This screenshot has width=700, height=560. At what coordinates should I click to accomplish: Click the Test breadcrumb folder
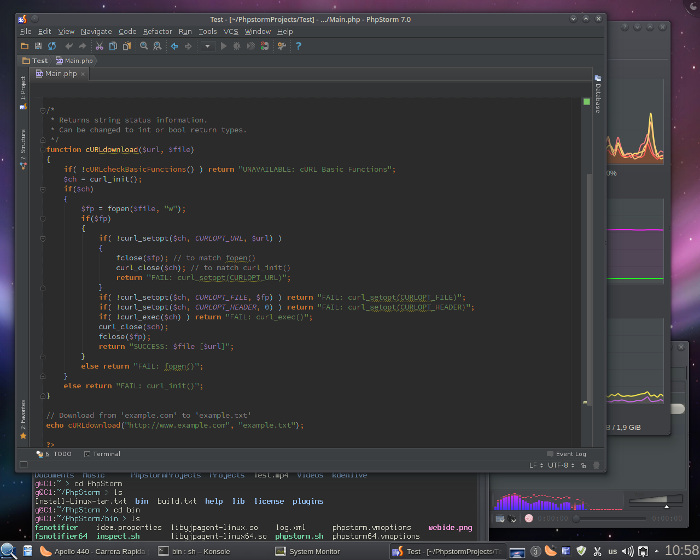(35, 60)
